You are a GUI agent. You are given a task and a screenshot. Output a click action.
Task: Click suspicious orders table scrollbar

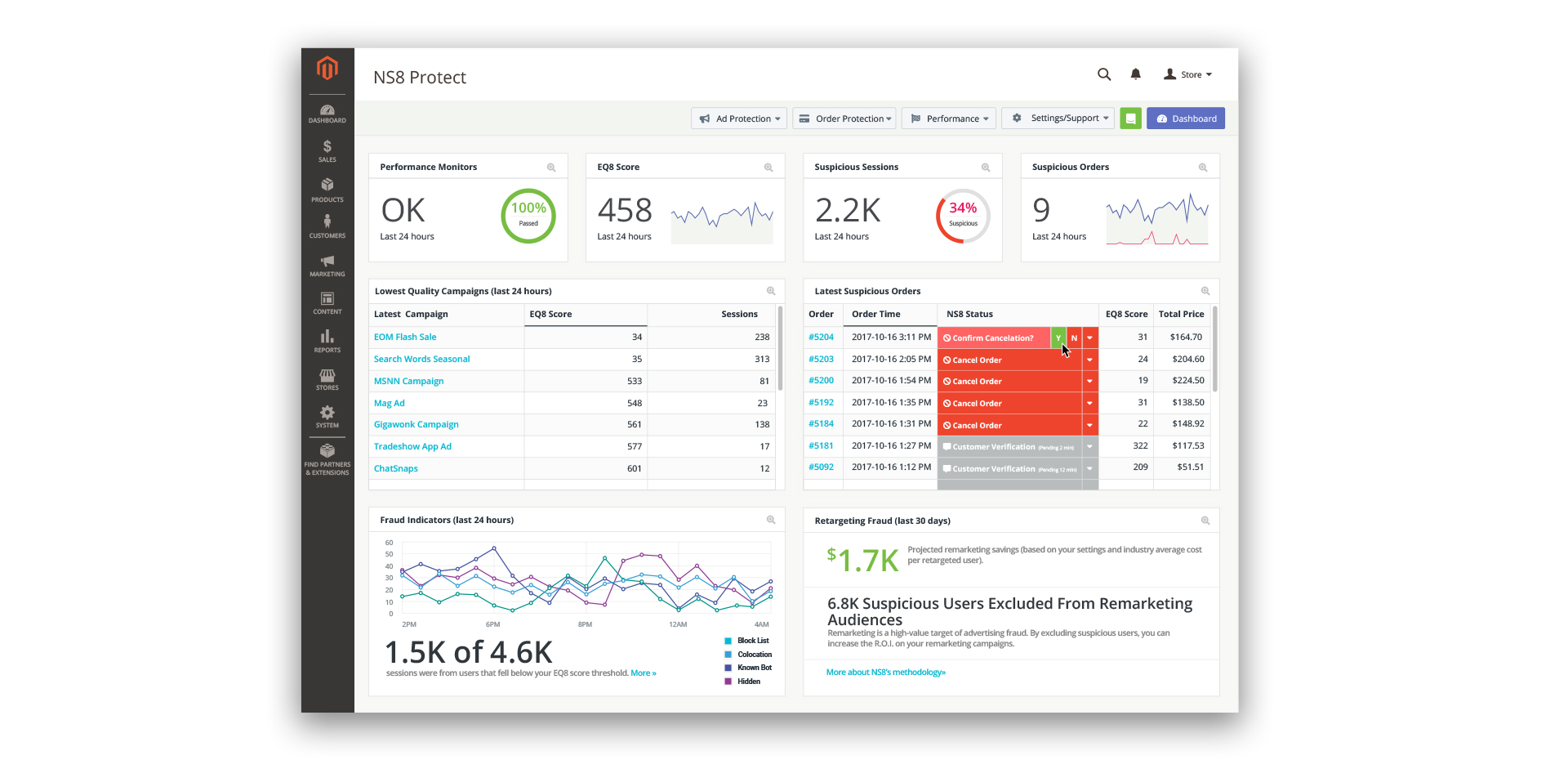[1215, 349]
